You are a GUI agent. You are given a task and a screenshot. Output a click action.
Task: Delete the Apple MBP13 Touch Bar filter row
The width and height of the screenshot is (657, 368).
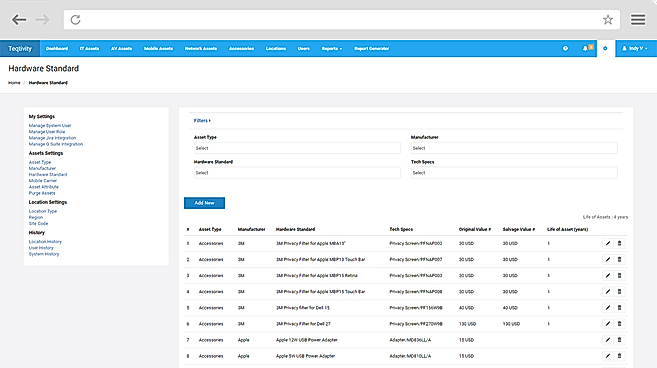pyautogui.click(x=619, y=259)
